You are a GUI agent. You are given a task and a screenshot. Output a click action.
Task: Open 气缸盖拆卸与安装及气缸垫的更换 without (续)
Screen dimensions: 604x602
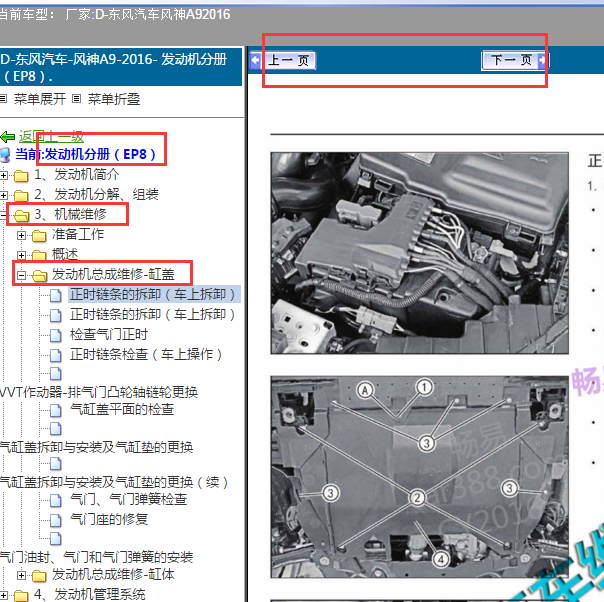coord(96,447)
